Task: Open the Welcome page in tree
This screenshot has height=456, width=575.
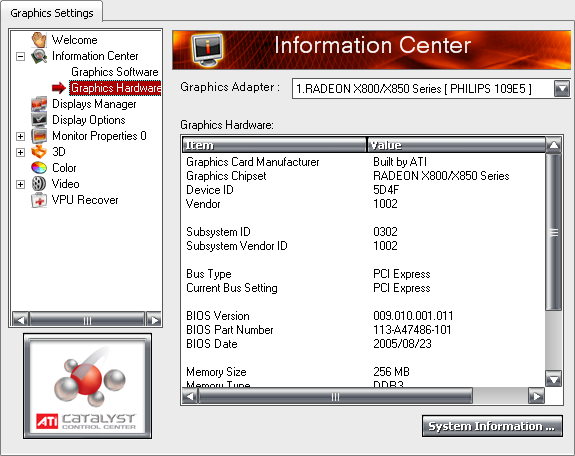Action: 74,40
